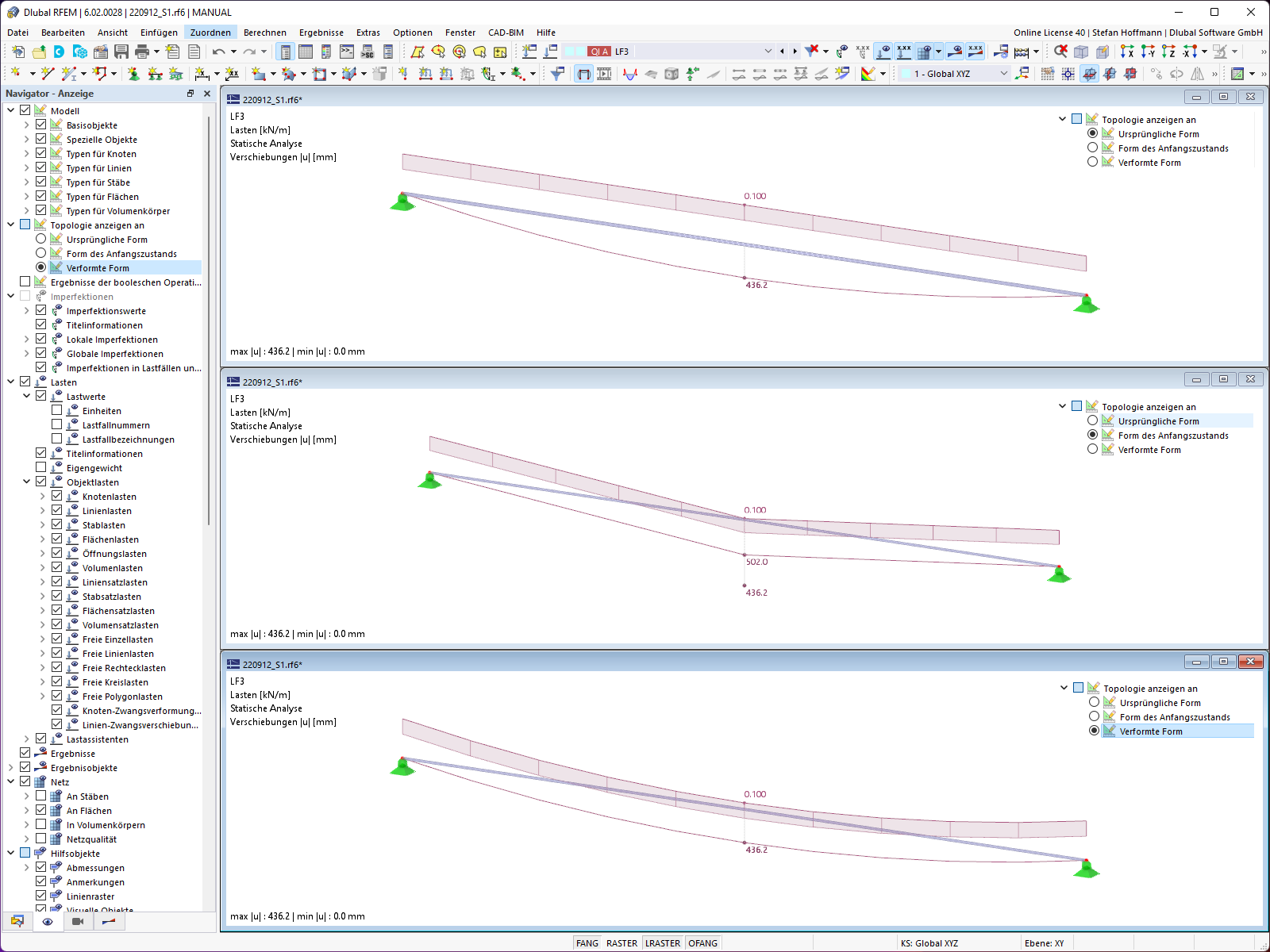Toggle the Basisobjekte checkbox

click(40, 125)
